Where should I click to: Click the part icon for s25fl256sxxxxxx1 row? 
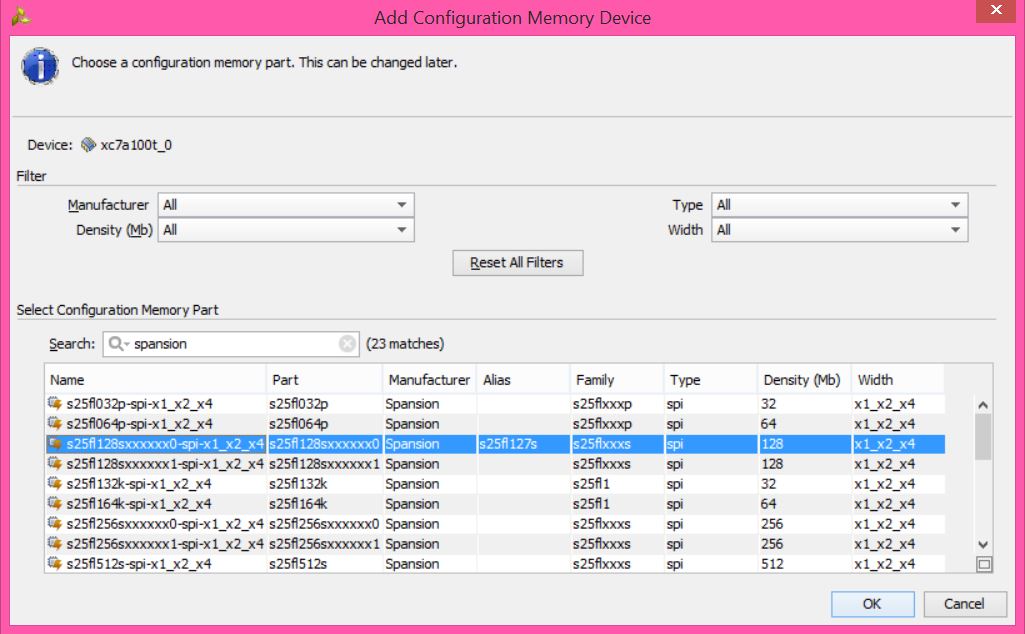pos(55,544)
